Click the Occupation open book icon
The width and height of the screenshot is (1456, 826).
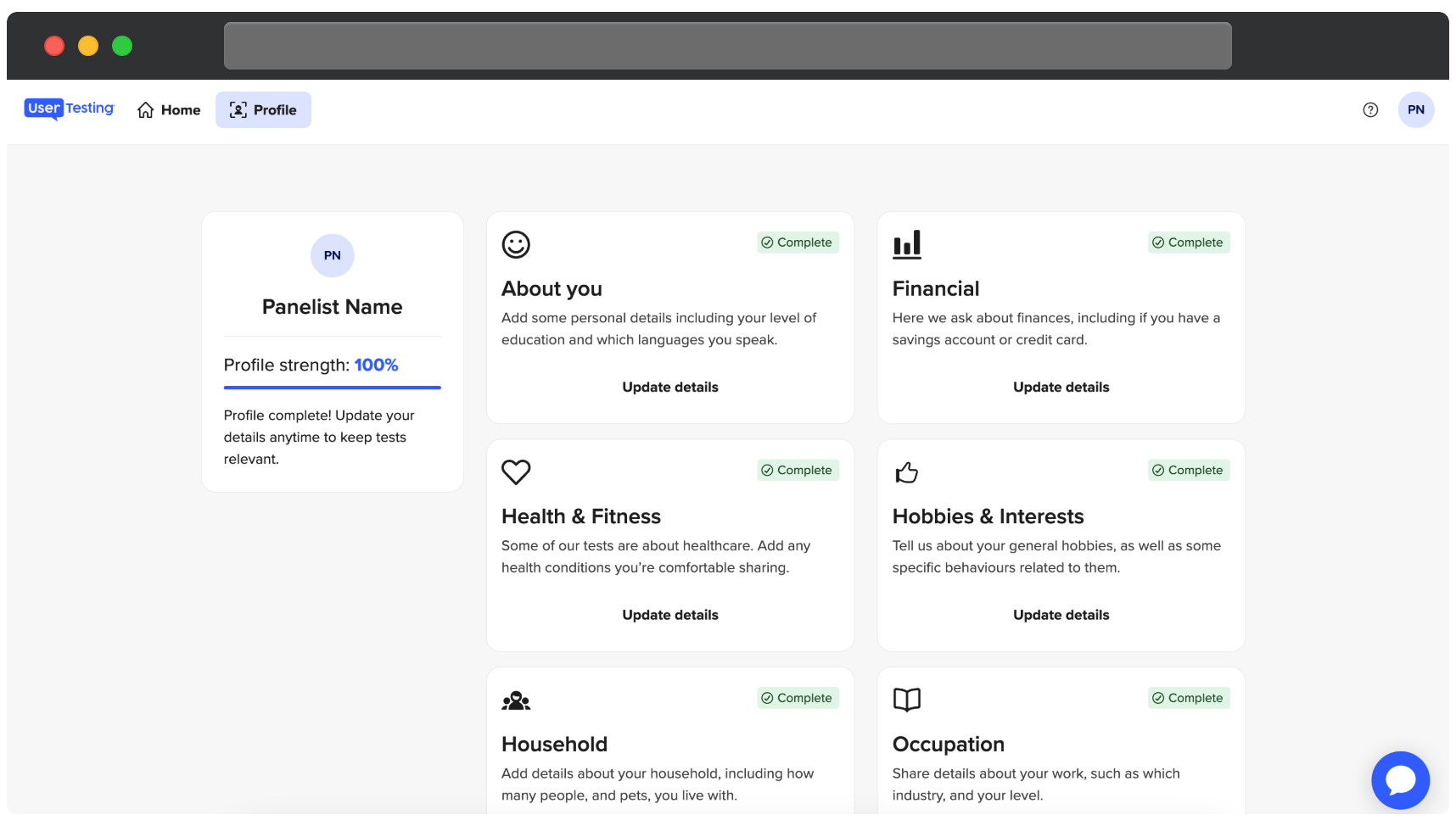pos(907,700)
